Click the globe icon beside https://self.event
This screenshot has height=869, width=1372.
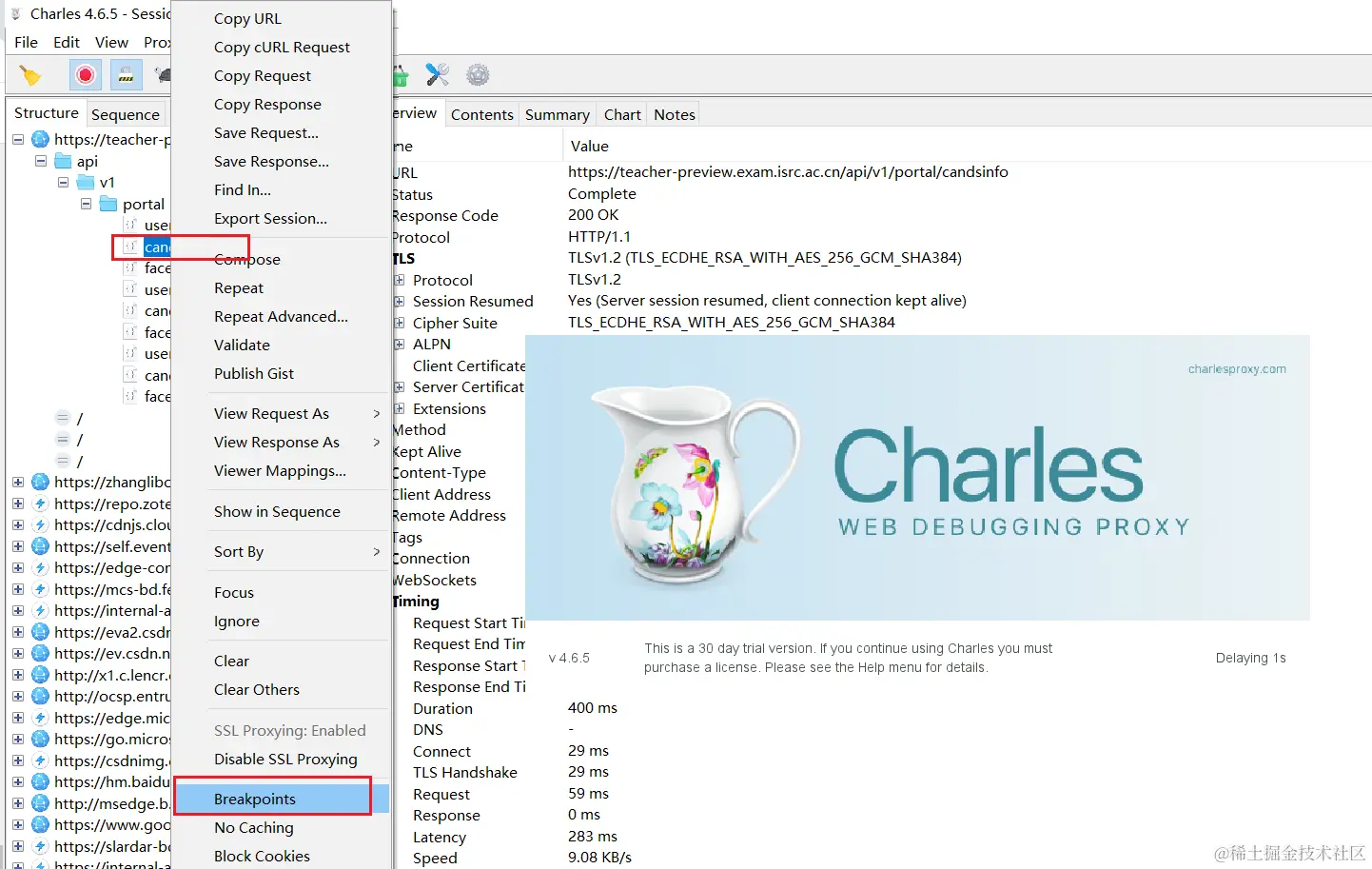point(40,546)
